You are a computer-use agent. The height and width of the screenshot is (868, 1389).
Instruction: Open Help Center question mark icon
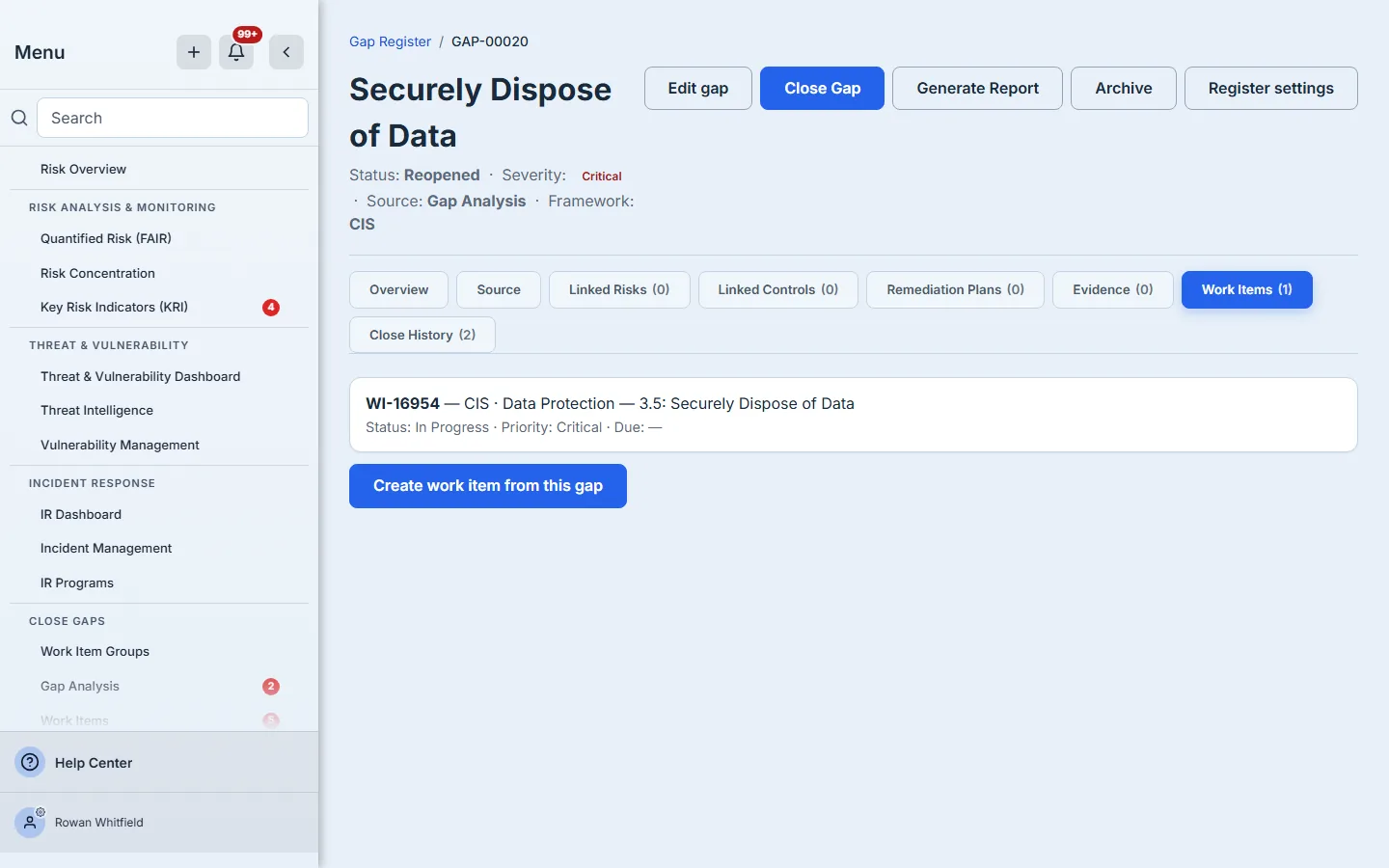click(31, 762)
